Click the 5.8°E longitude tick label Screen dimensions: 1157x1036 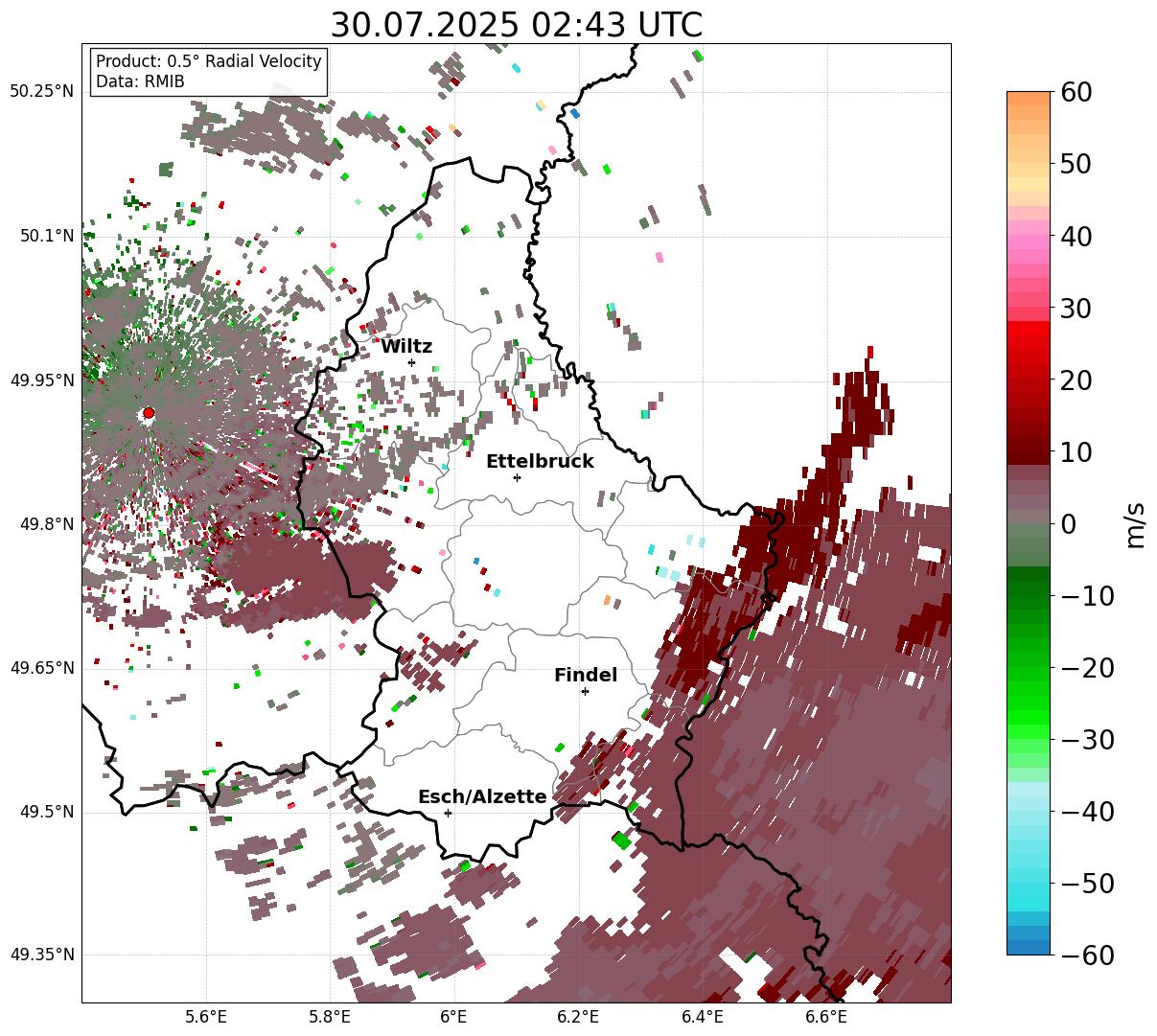click(x=331, y=1018)
